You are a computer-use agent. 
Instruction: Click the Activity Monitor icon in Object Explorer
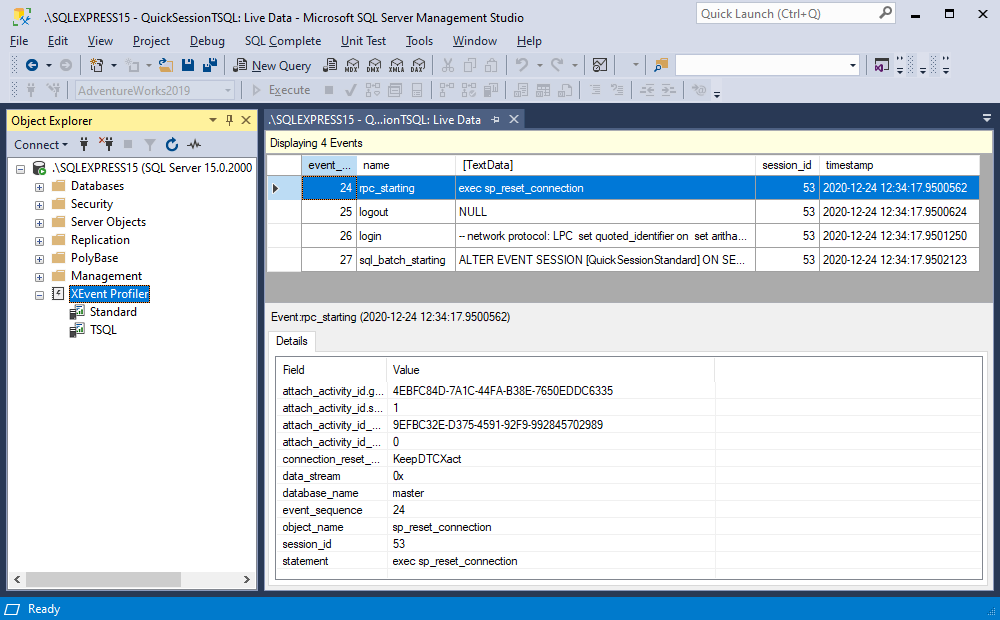click(194, 144)
